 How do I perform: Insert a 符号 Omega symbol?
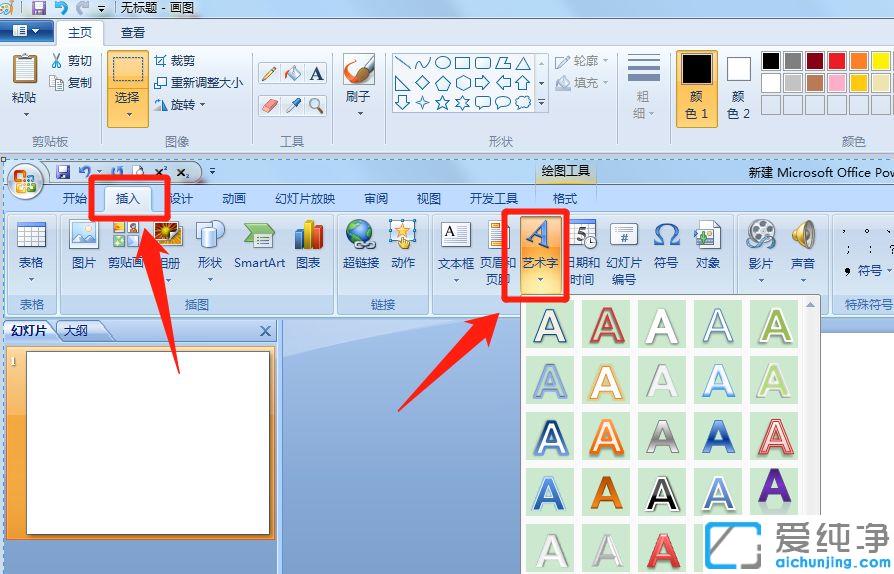(666, 245)
